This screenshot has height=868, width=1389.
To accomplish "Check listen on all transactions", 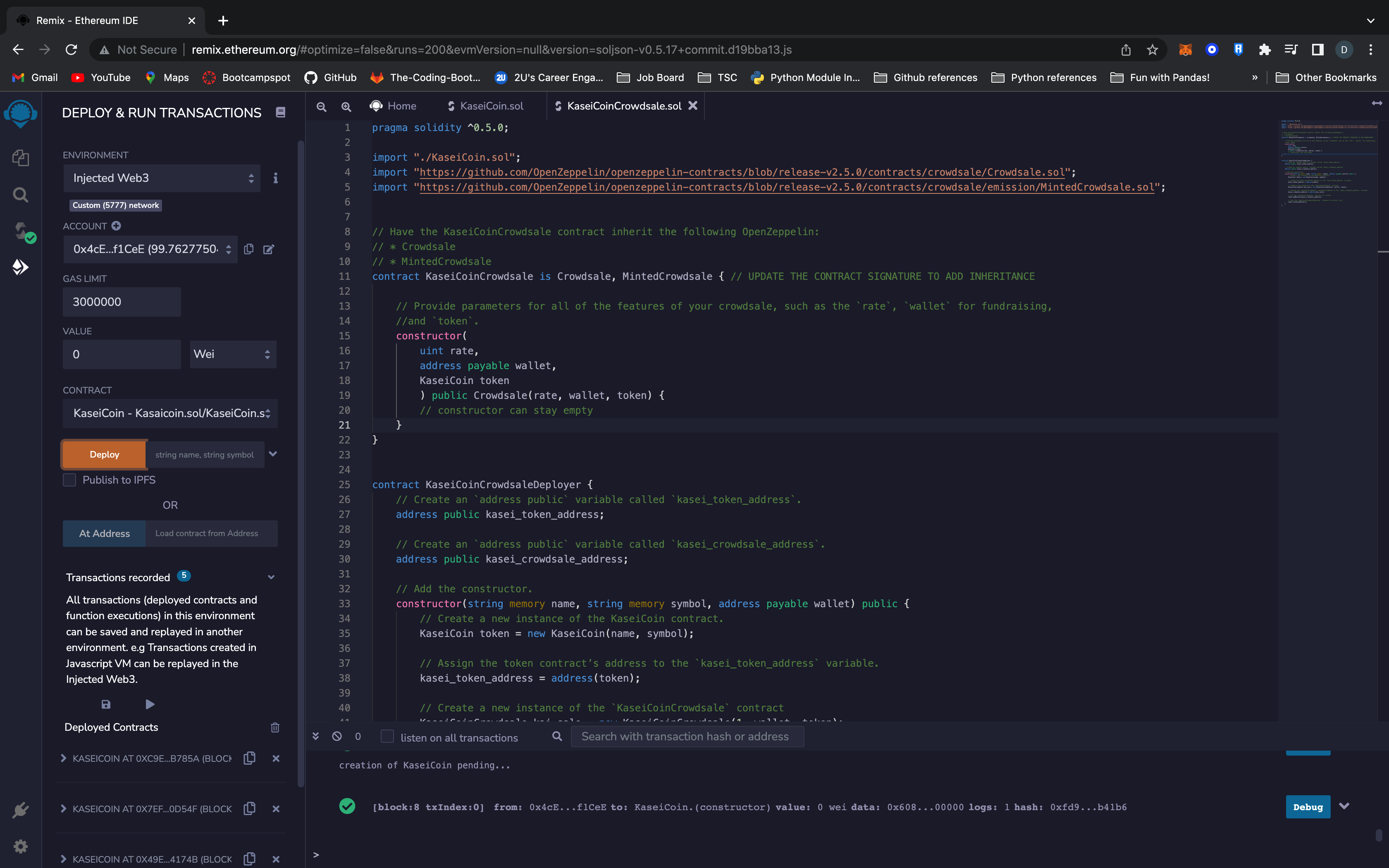I will click(x=387, y=737).
